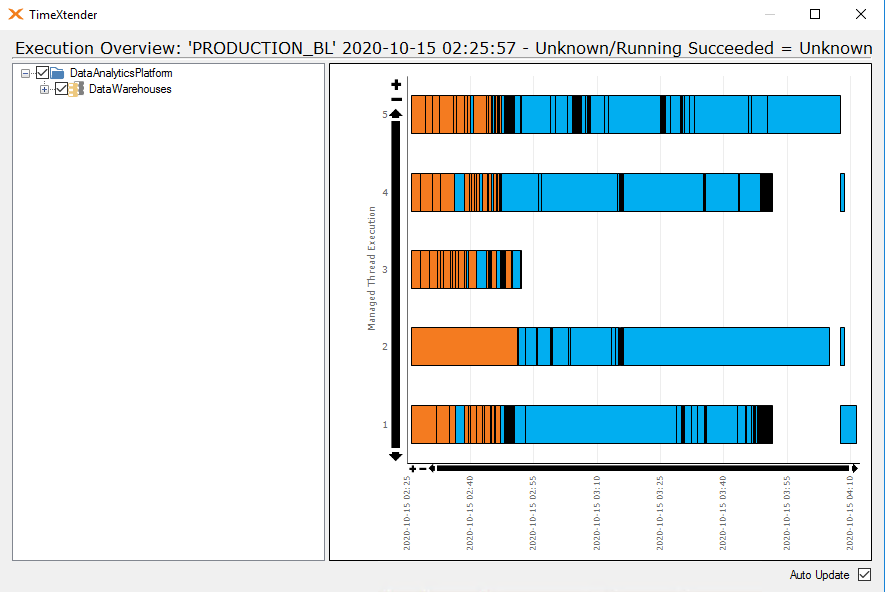Viewport: 885px width, 592px height.
Task: Click the vertical thread axis scrollbar
Action: tap(396, 285)
